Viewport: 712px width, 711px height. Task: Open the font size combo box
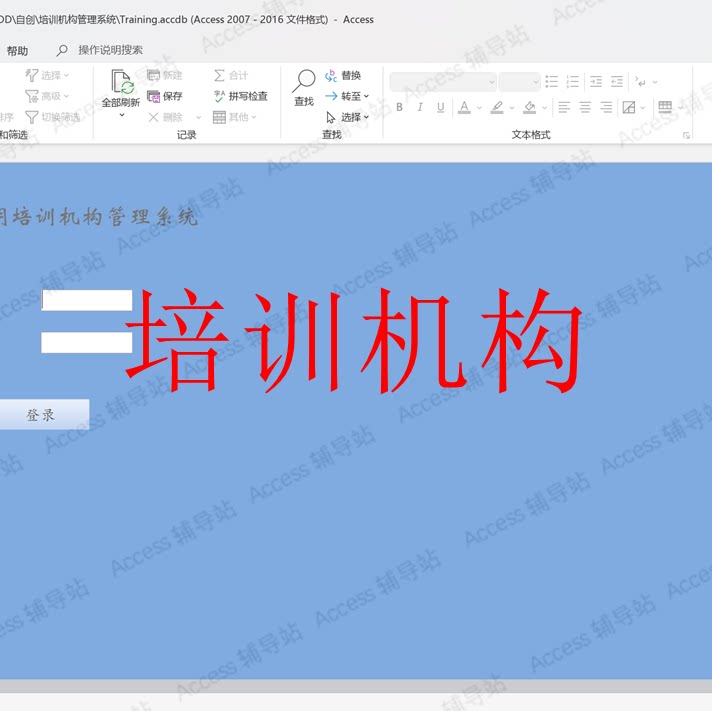[519, 82]
